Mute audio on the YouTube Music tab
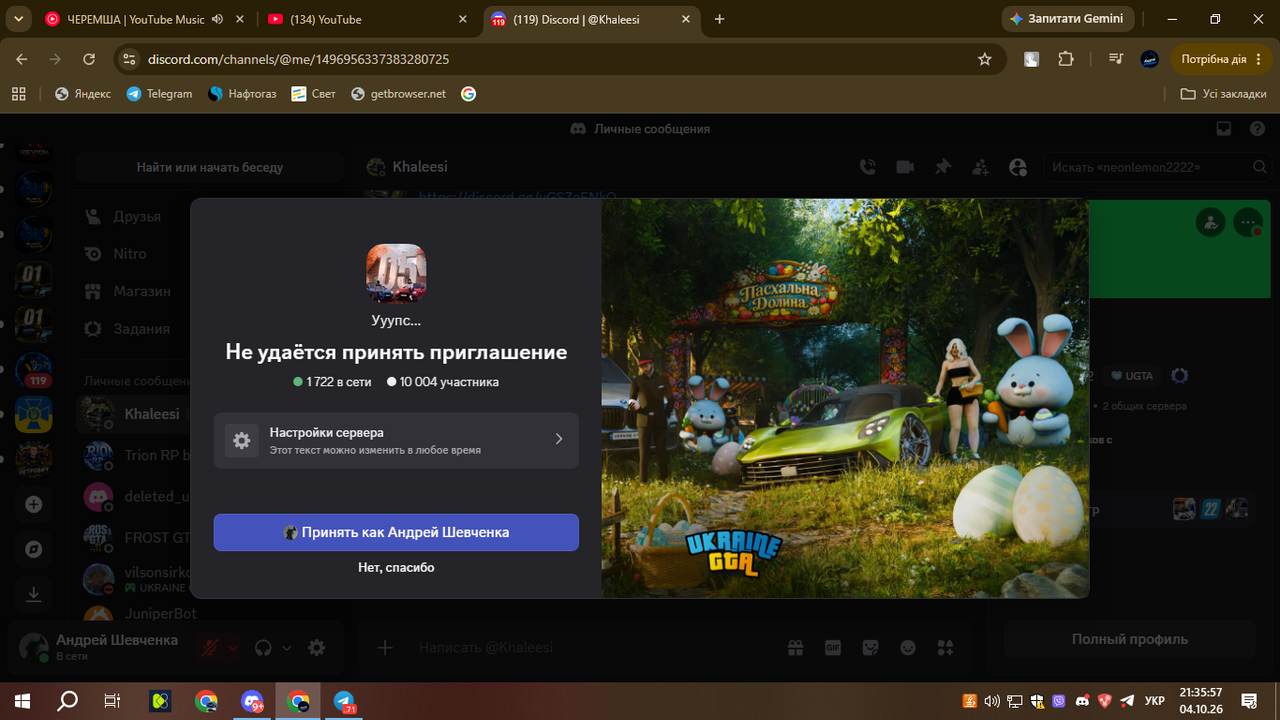 pos(218,19)
